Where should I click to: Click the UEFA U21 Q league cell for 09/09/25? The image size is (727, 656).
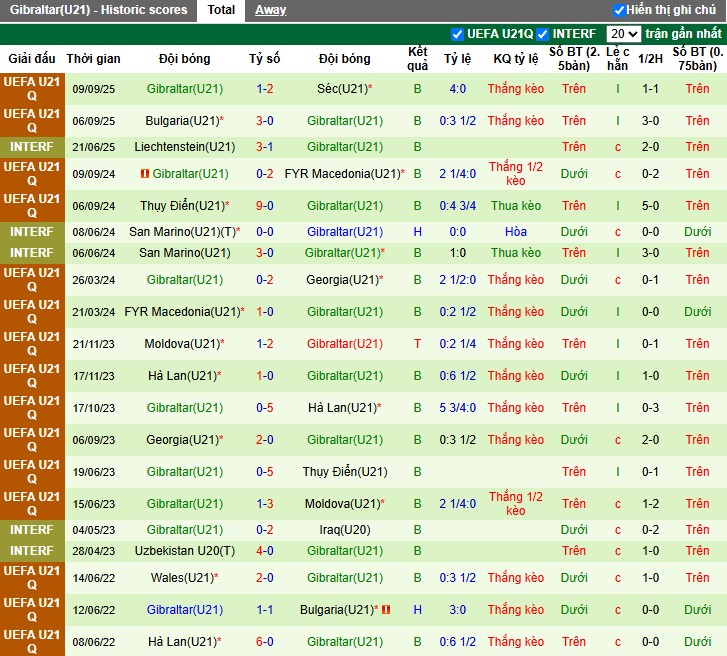[32, 89]
